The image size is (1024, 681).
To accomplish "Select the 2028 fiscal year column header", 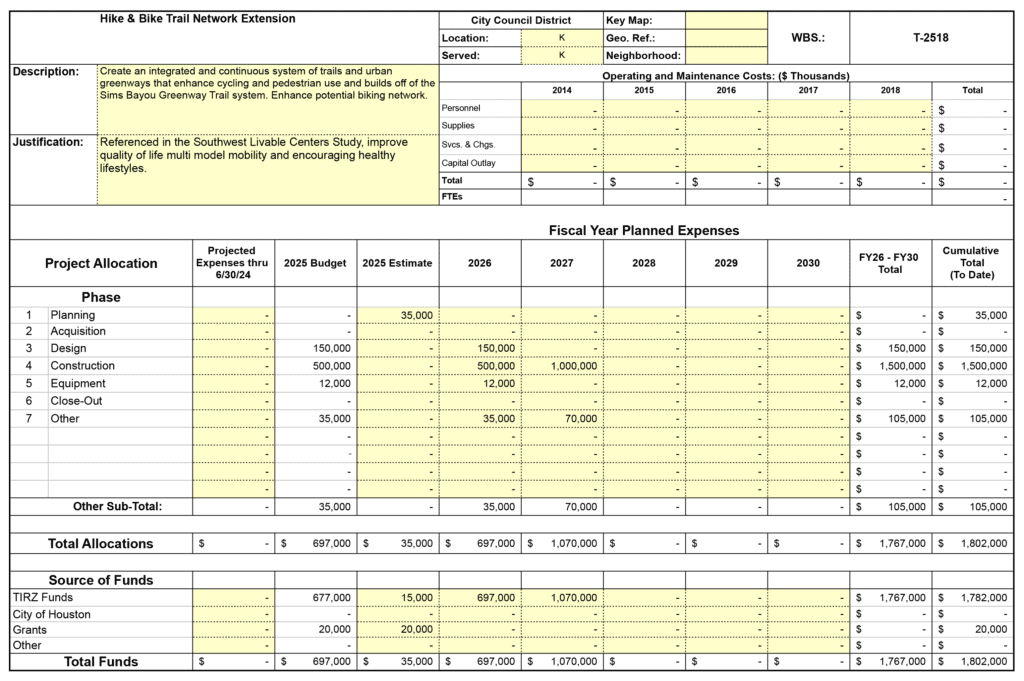I will [x=644, y=263].
